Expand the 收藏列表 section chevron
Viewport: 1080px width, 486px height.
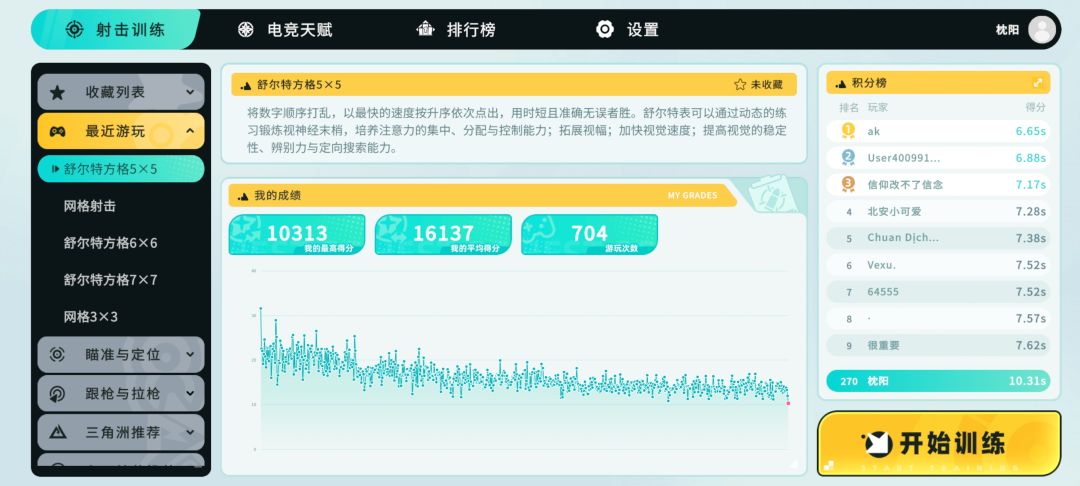pyautogui.click(x=190, y=92)
